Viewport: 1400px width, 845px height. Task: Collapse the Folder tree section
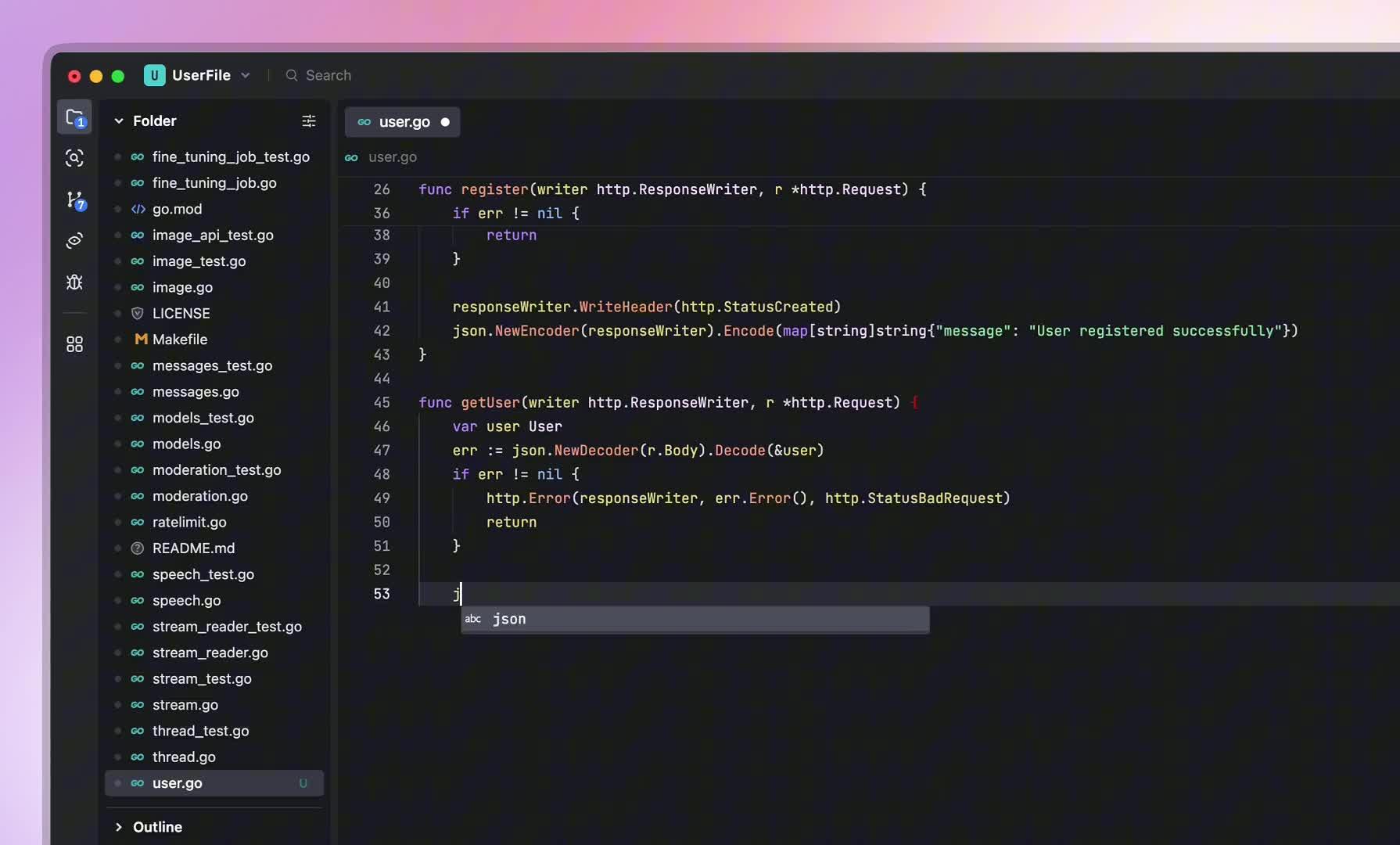(x=119, y=121)
